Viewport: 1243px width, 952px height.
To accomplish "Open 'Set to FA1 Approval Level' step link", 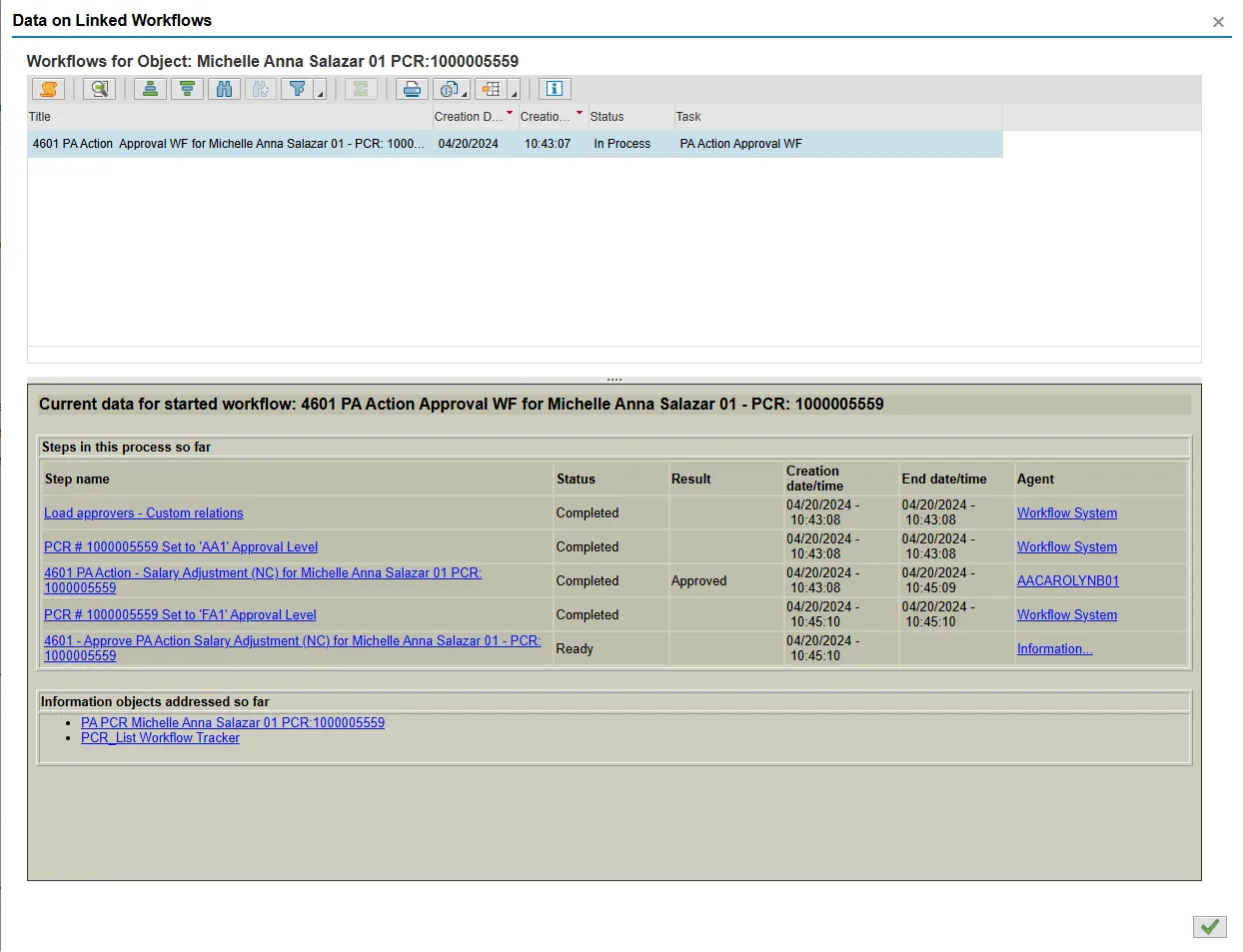I will [180, 615].
